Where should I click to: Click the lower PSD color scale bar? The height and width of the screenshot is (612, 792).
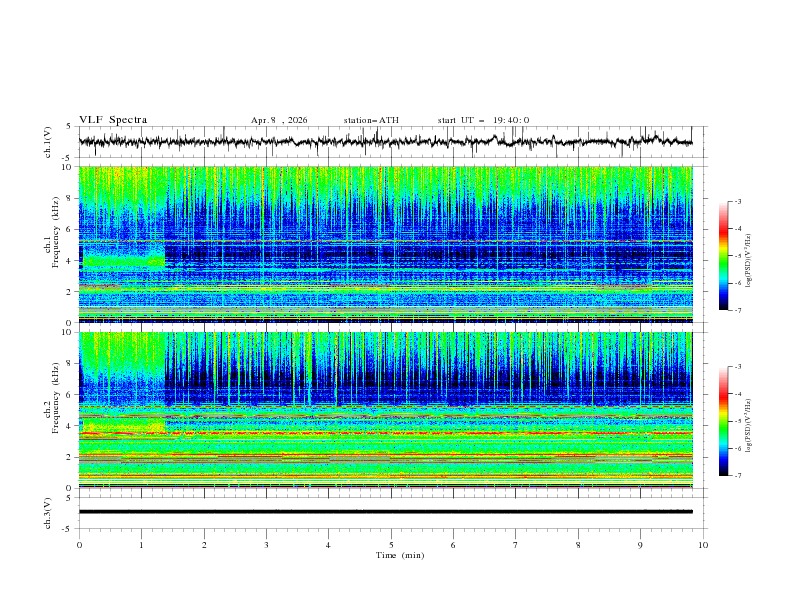724,421
